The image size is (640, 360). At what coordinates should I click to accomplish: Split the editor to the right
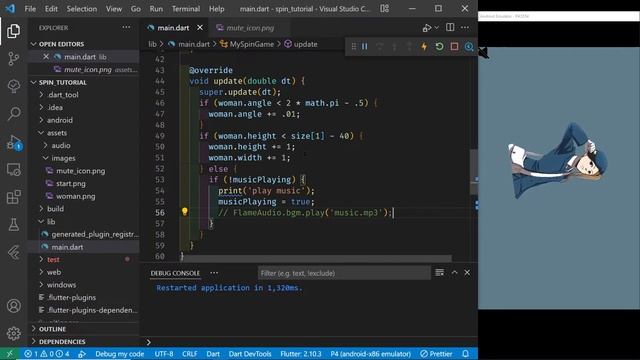(450, 27)
